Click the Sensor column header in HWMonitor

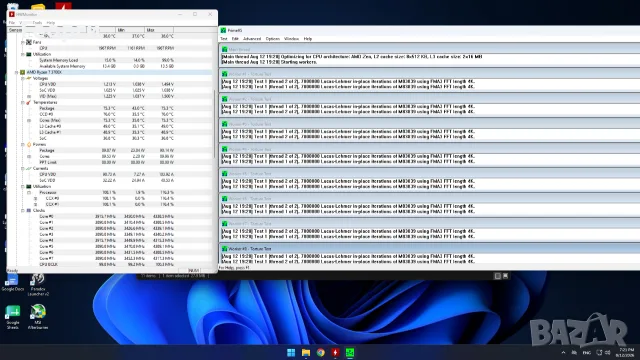coord(47,30)
